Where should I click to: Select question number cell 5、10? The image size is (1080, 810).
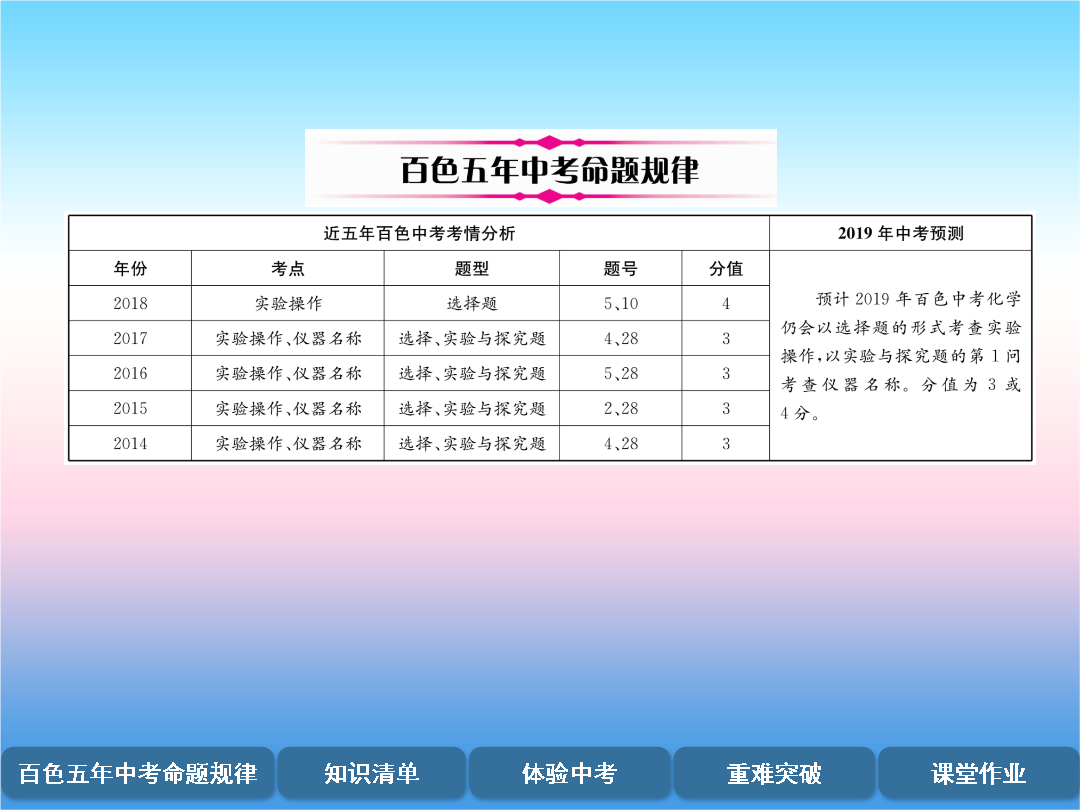[x=621, y=303]
